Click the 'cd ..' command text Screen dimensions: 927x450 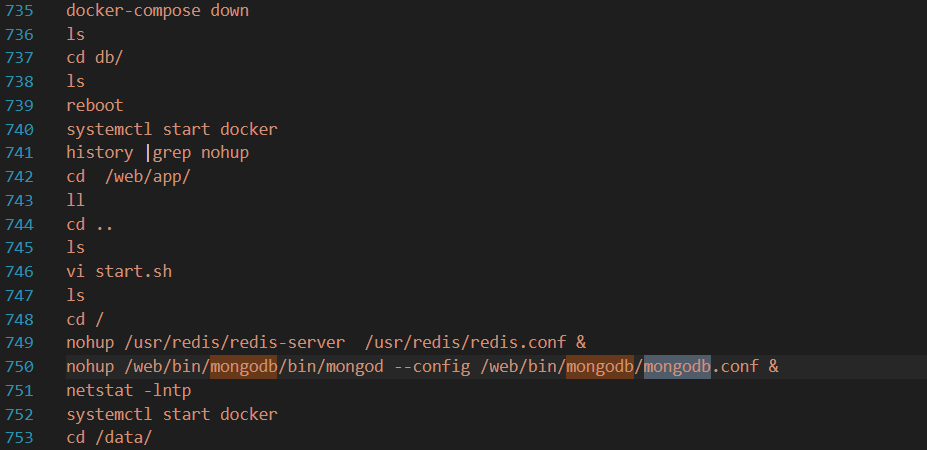(x=90, y=224)
